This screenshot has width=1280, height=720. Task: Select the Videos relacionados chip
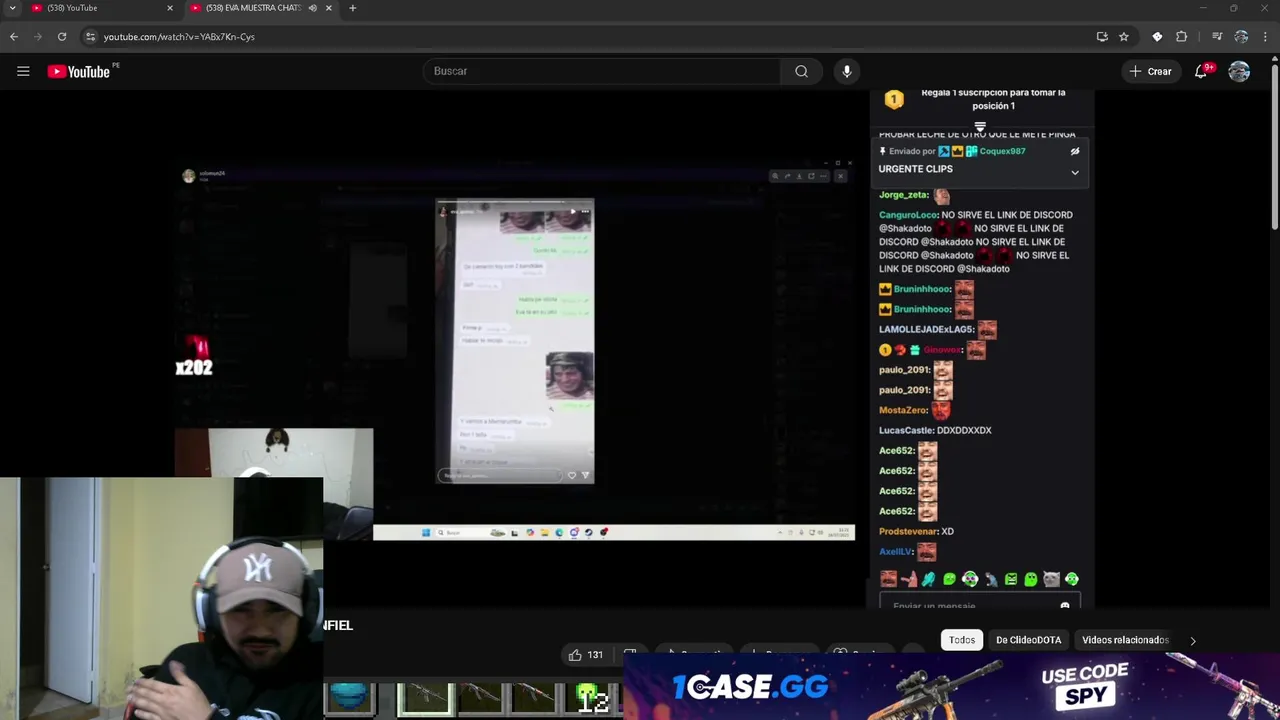1125,640
